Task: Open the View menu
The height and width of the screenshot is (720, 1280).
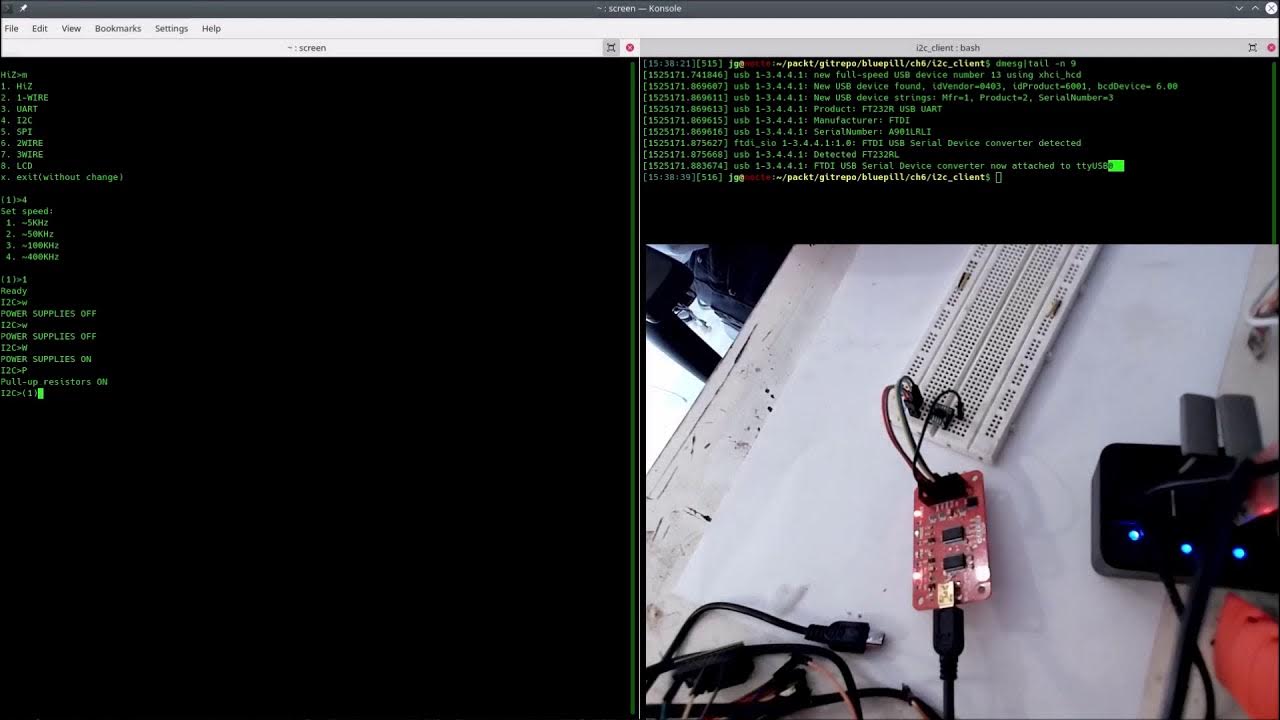Action: tap(71, 28)
